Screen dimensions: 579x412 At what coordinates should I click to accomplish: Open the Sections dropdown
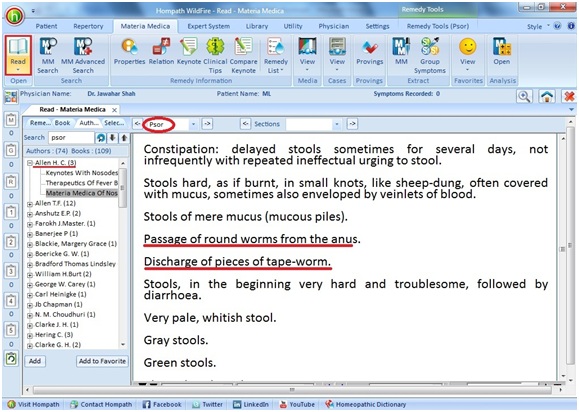[336, 124]
